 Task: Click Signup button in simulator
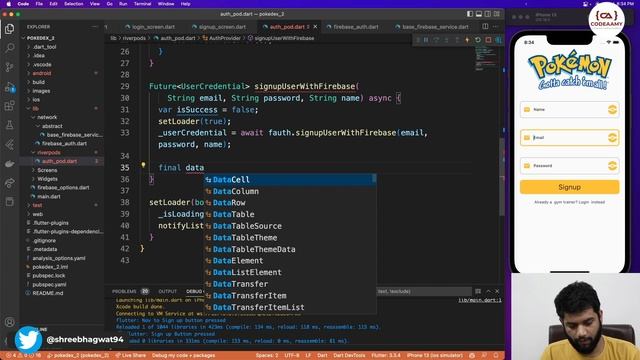pyautogui.click(x=569, y=187)
